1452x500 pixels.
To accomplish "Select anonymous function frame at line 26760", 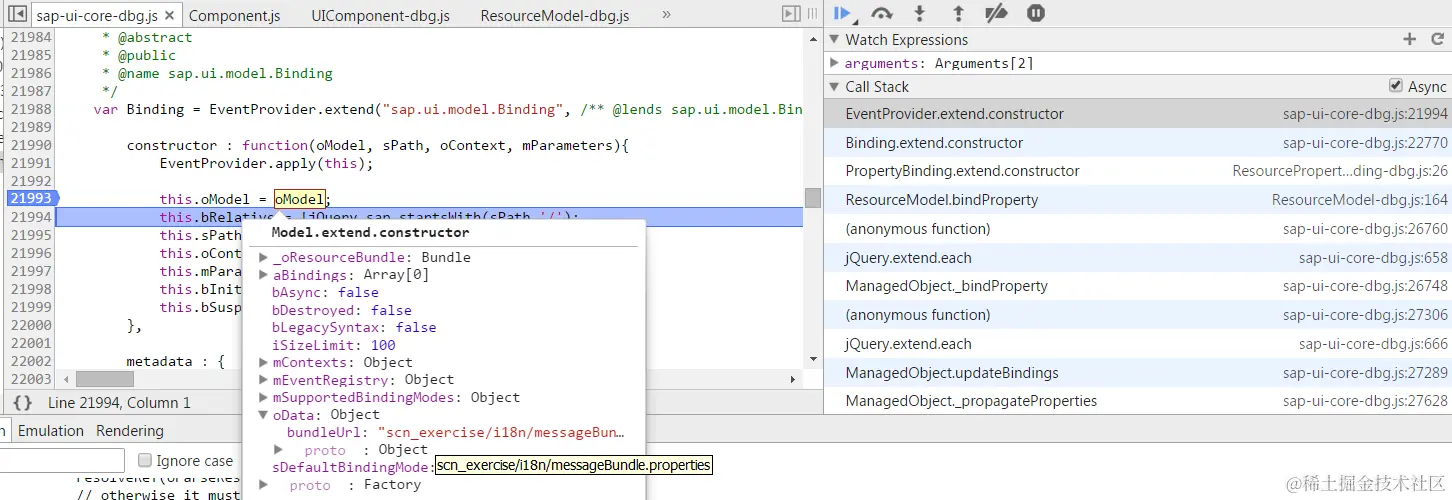I will [x=1138, y=229].
